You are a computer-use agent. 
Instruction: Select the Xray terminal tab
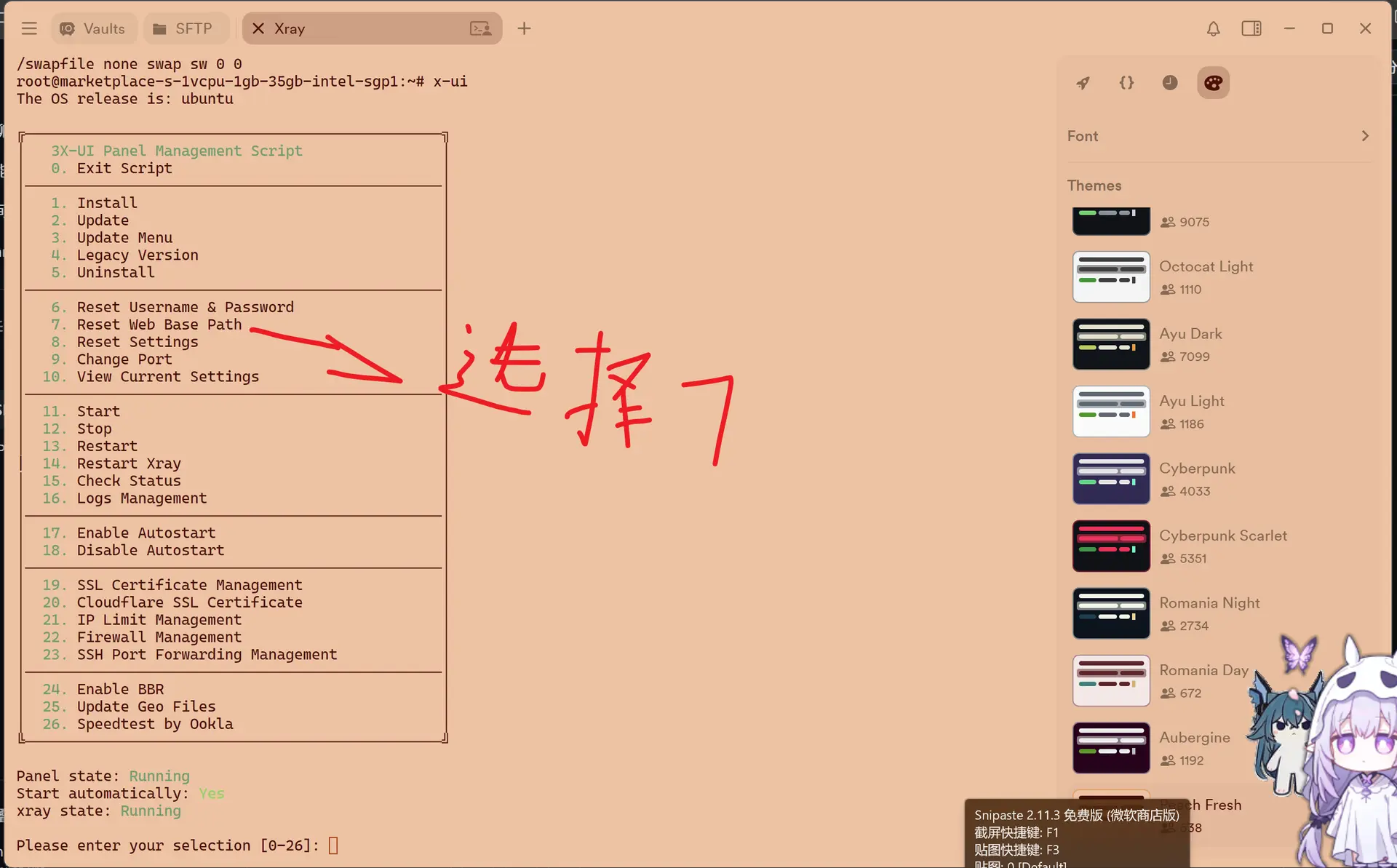pos(371,28)
